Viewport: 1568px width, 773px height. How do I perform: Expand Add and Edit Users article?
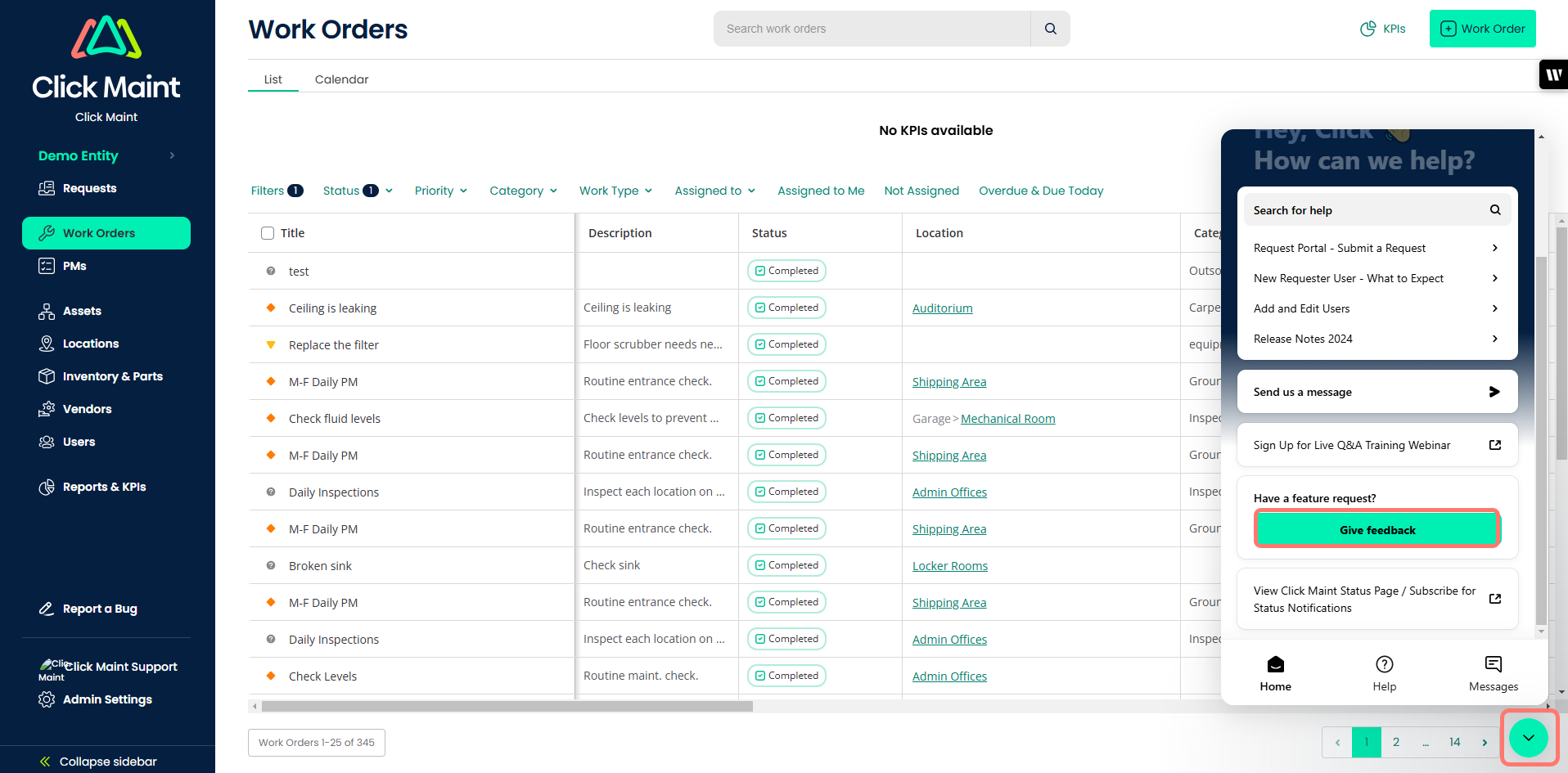pos(1377,308)
